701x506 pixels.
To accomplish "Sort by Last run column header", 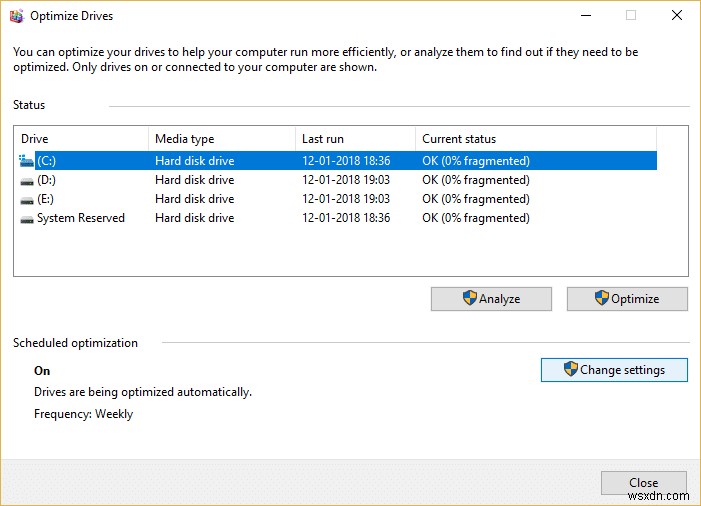I will point(354,139).
